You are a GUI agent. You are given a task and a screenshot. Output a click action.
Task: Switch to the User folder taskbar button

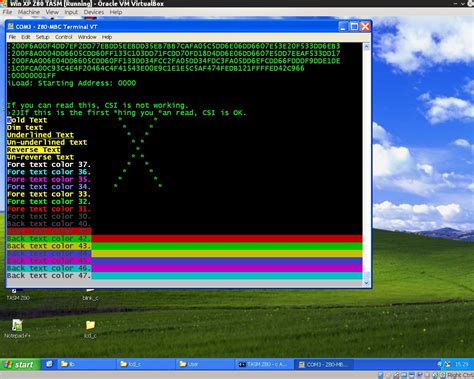tap(205, 364)
